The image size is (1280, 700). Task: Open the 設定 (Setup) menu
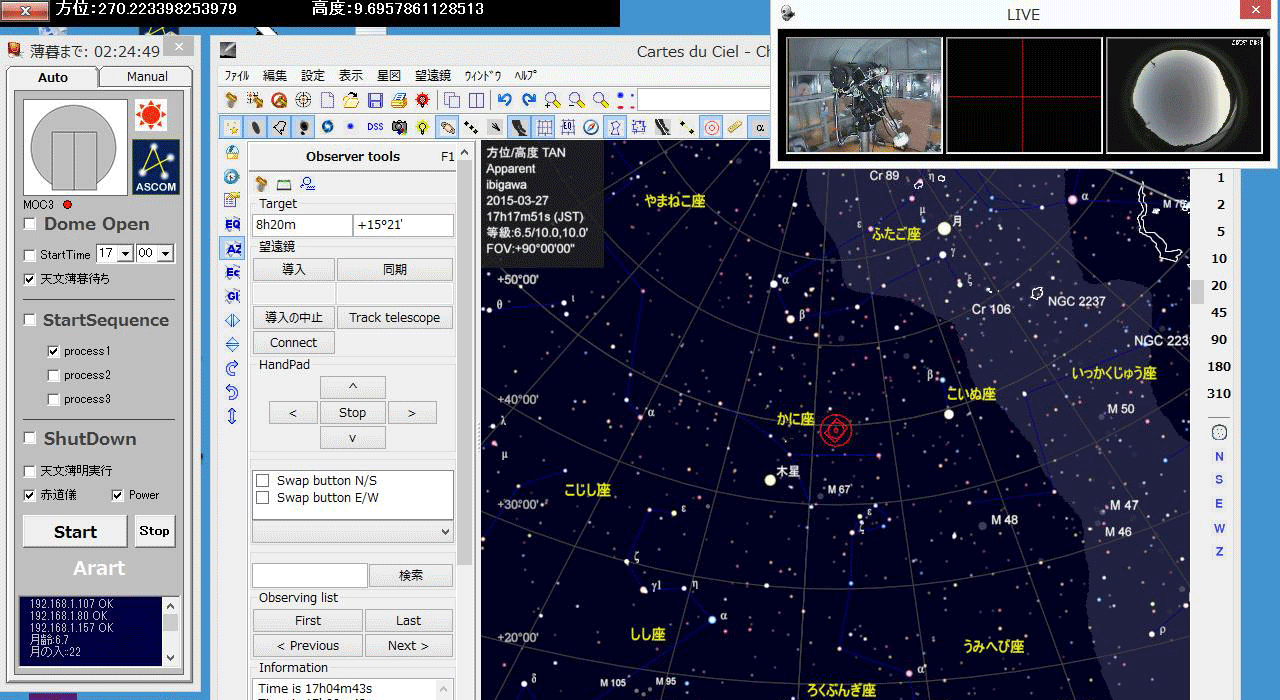tap(313, 75)
